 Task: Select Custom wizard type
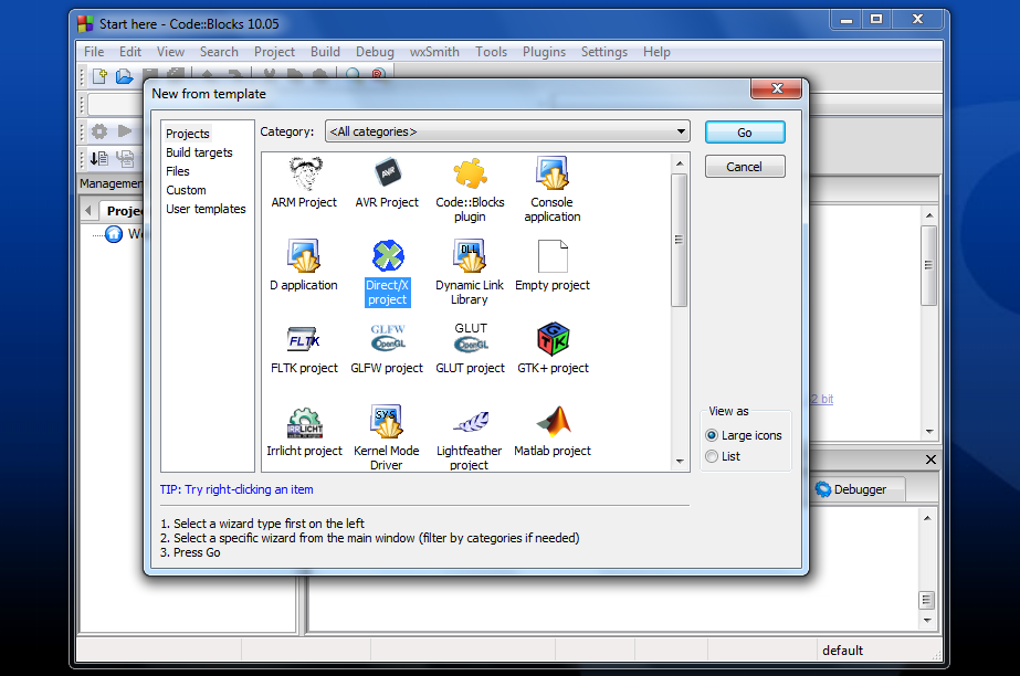pyautogui.click(x=186, y=190)
